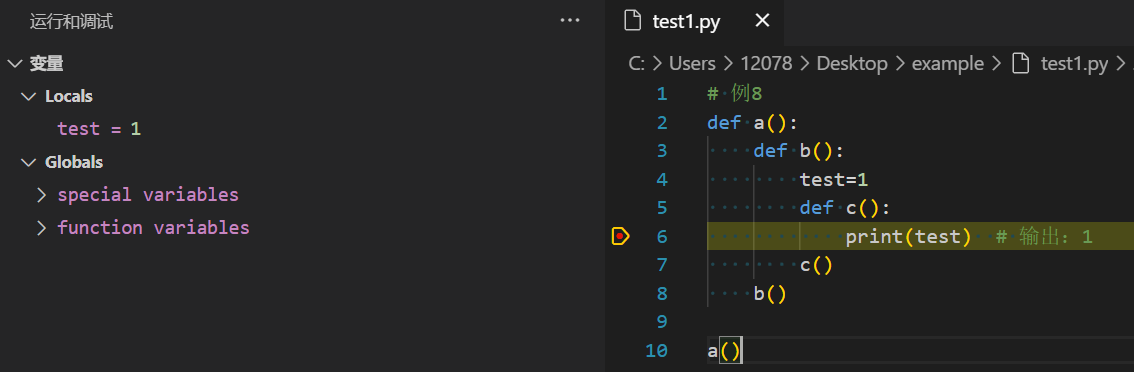Click the file icon on test1.py tab
1134x372 pixels.
click(x=633, y=21)
